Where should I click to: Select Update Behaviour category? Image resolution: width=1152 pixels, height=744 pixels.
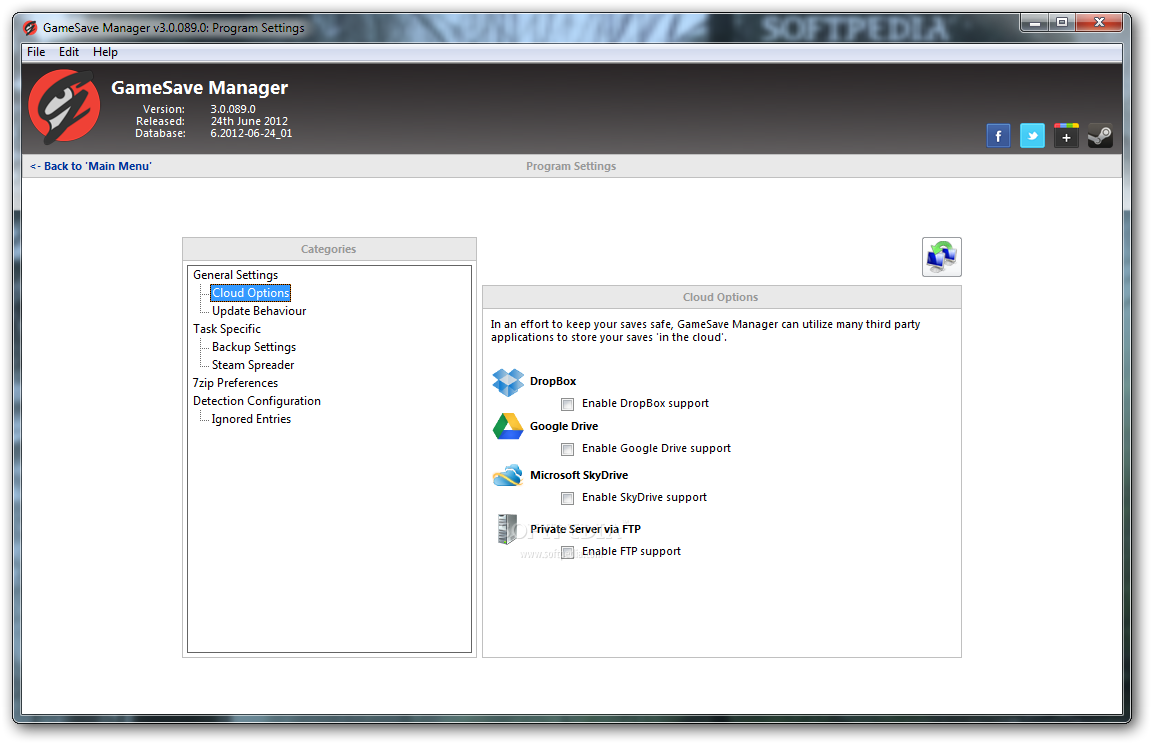(259, 311)
